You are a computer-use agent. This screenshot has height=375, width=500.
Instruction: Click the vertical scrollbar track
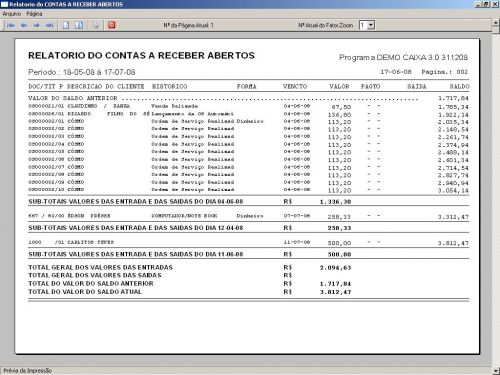[x=496, y=200]
